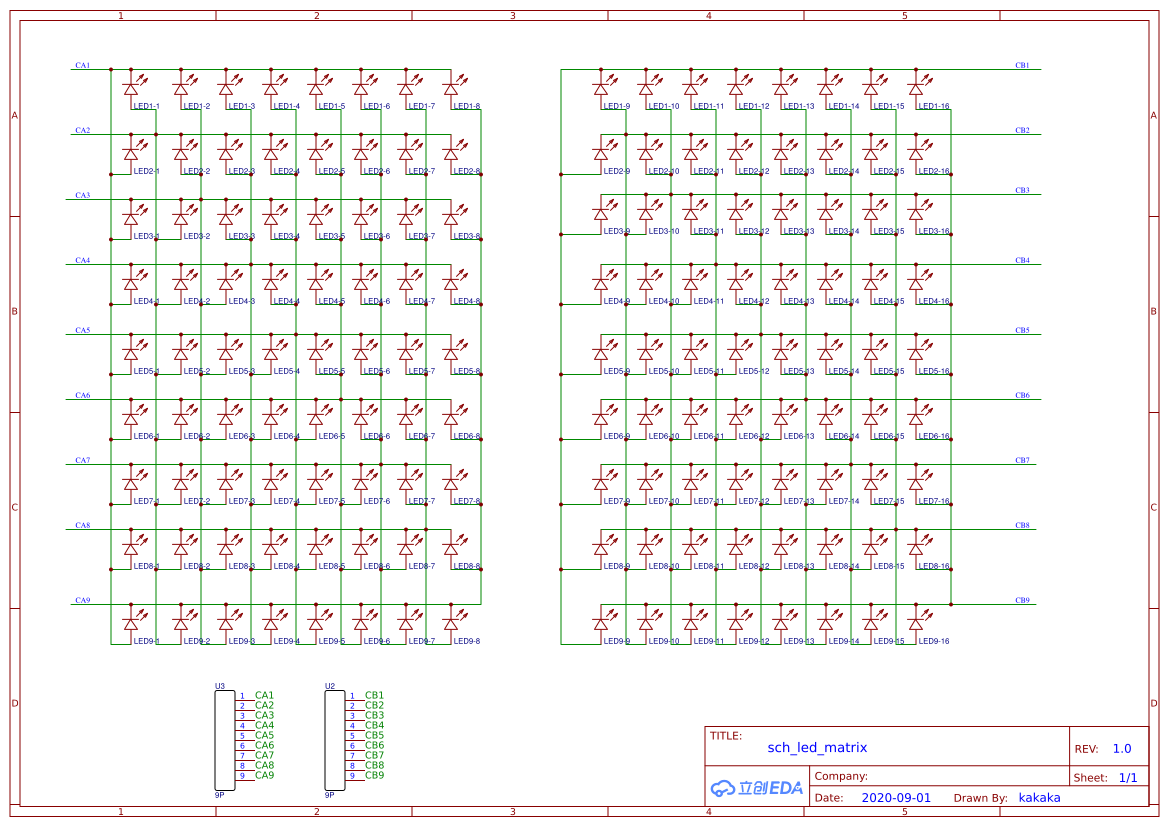
Task: Click the CB9 net label on right wire
Action: (x=1022, y=600)
